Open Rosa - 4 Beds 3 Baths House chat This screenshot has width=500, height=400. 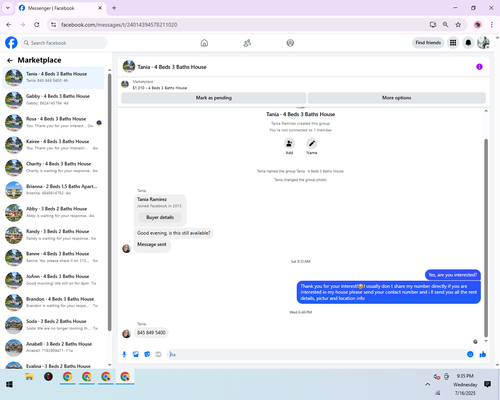(53, 122)
